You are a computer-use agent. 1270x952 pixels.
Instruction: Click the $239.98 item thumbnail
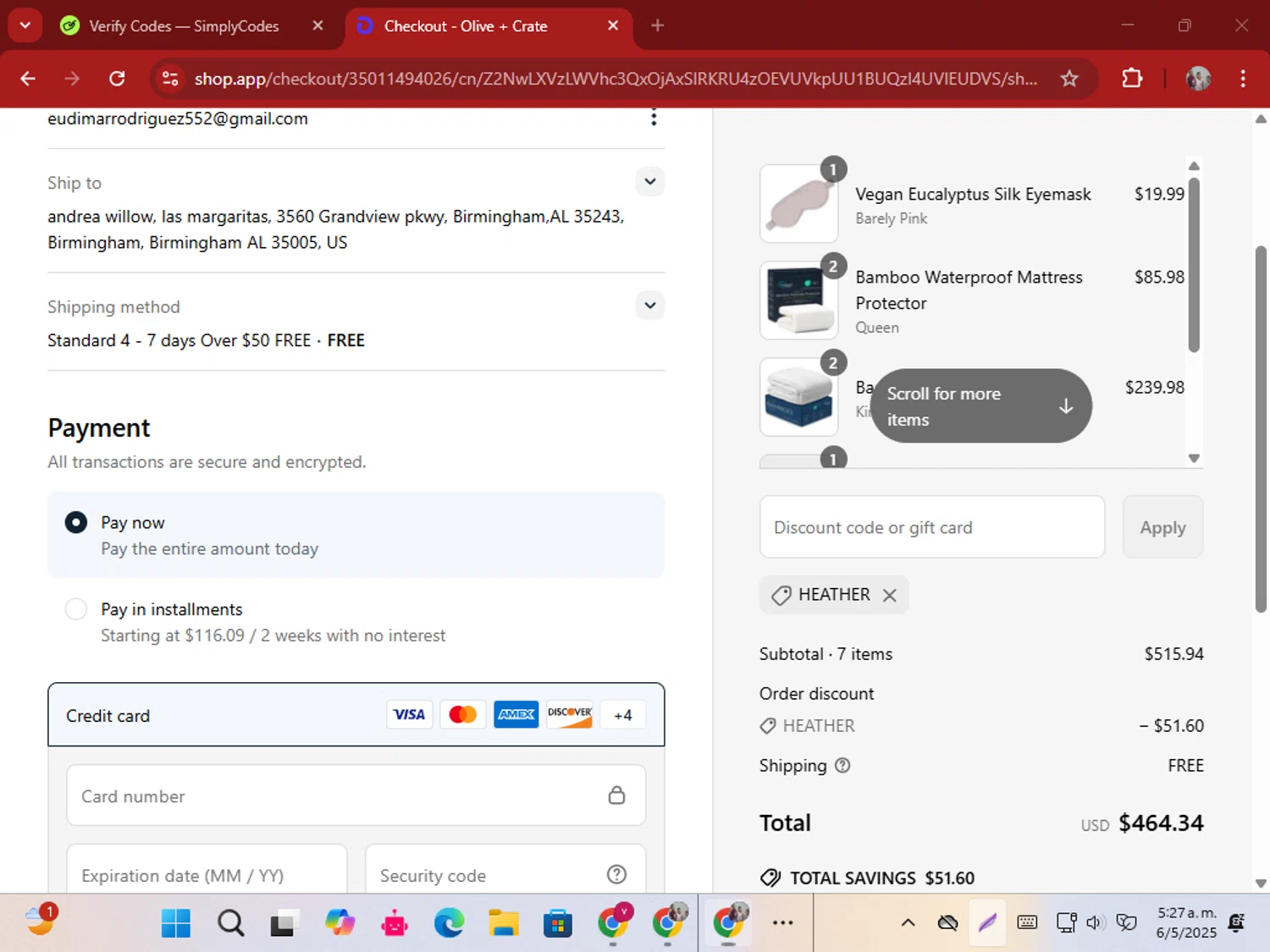pyautogui.click(x=799, y=397)
